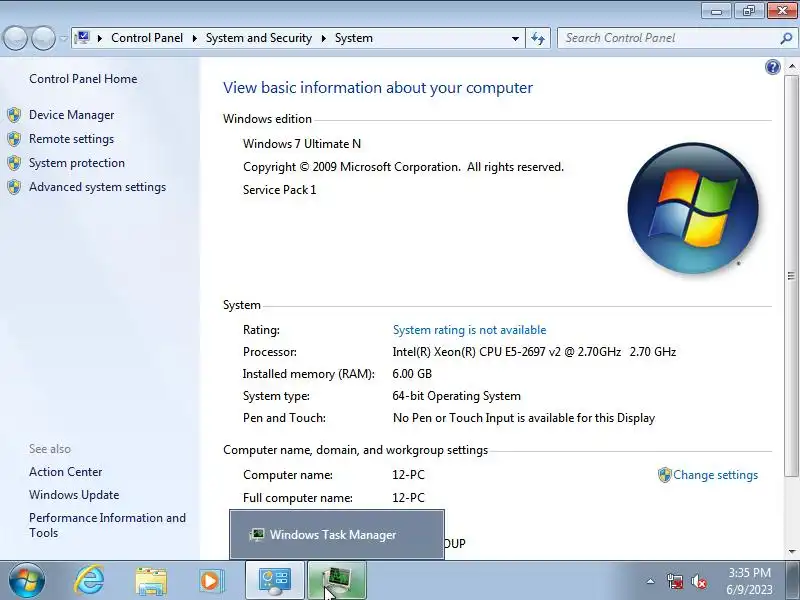Viewport: 800px width, 600px height.
Task: Click the shield icon next to Change settings
Action: pyautogui.click(x=664, y=475)
